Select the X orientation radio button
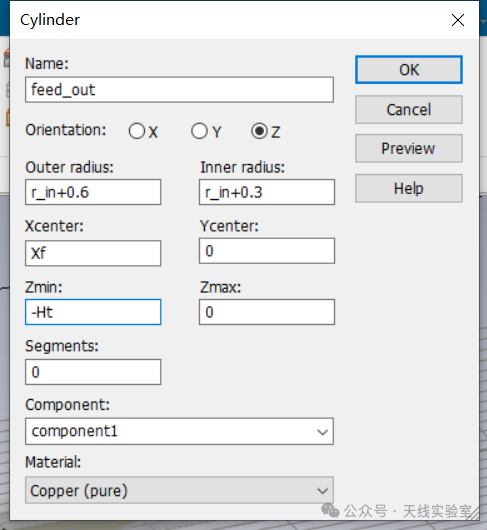Screen dimensions: 487x530 point(137,131)
